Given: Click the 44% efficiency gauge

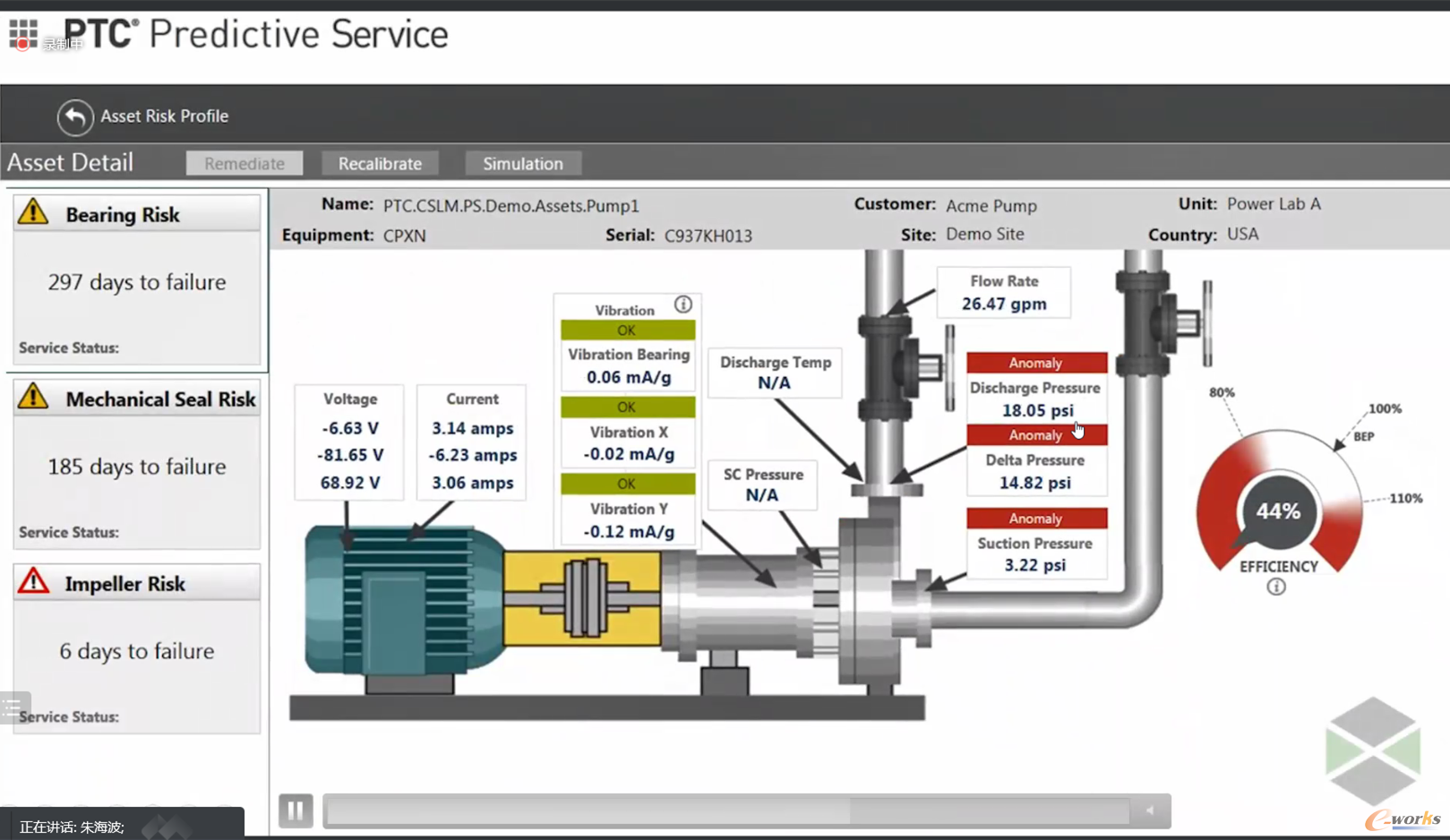Looking at the screenshot, I should pos(1278,511).
